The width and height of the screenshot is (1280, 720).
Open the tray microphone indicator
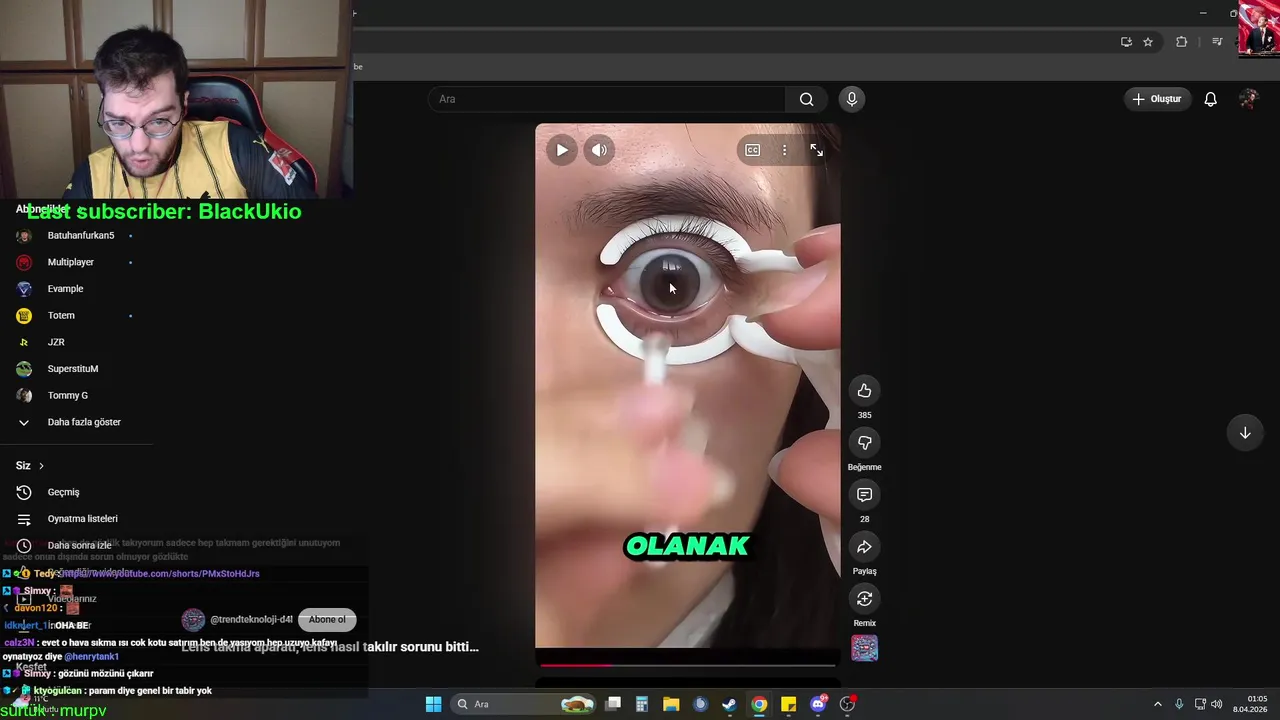(1179, 704)
